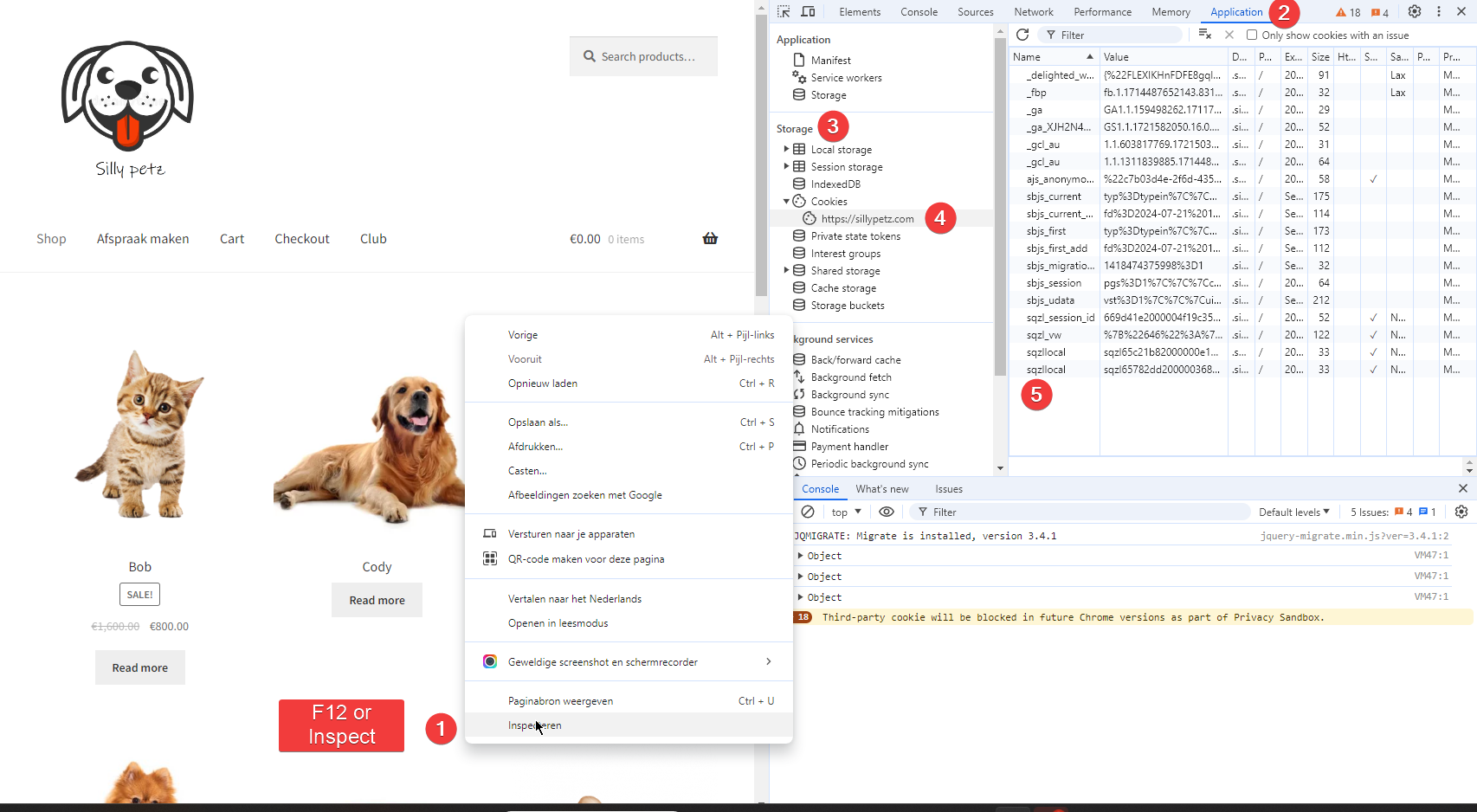Open console settings gear
1477x812 pixels.
[1461, 512]
